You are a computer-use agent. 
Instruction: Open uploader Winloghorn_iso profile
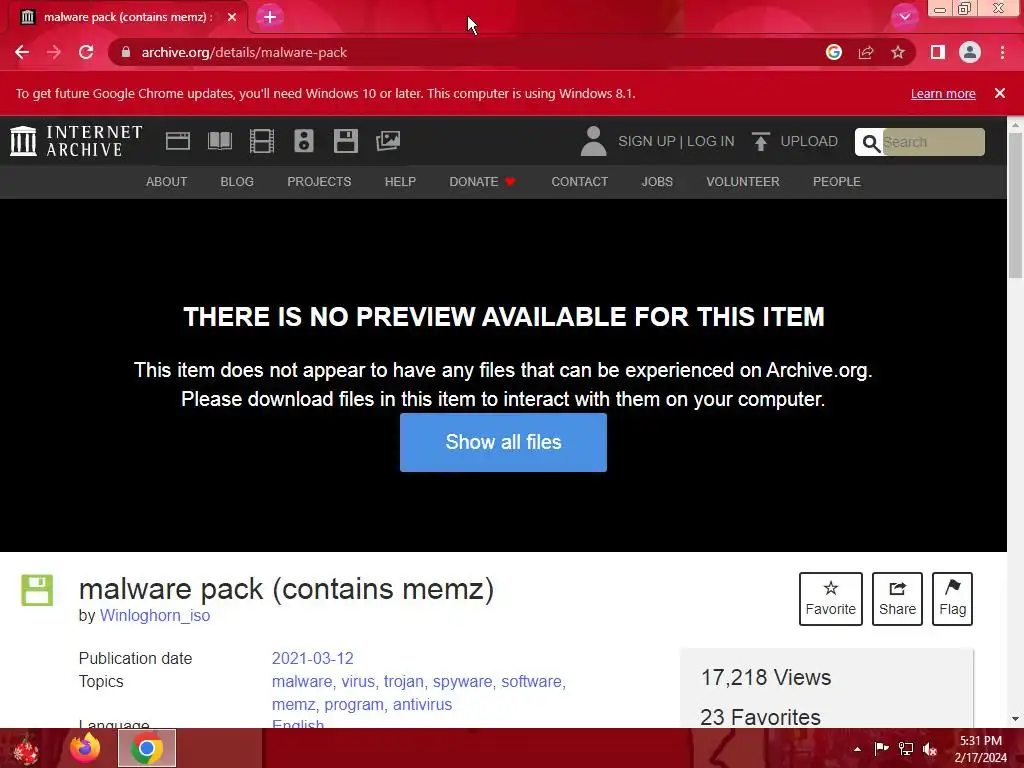[155, 615]
